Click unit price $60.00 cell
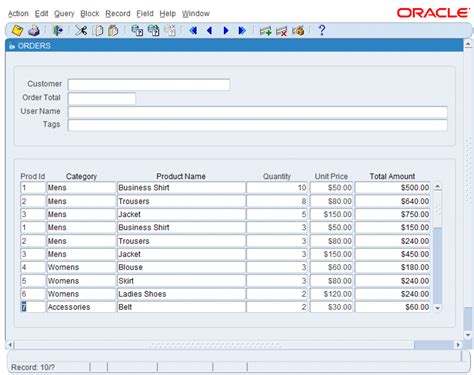The width and height of the screenshot is (474, 375). point(331,267)
